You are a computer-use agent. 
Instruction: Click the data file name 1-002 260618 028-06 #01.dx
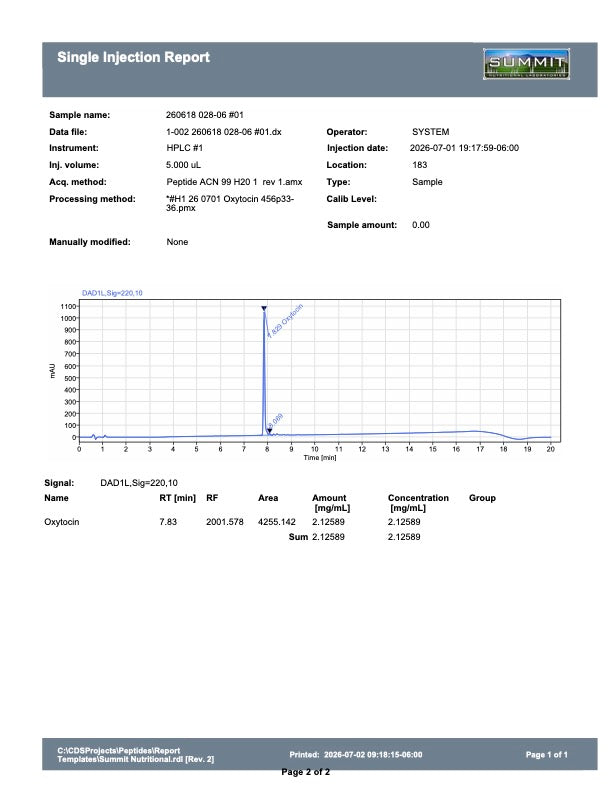pos(224,132)
